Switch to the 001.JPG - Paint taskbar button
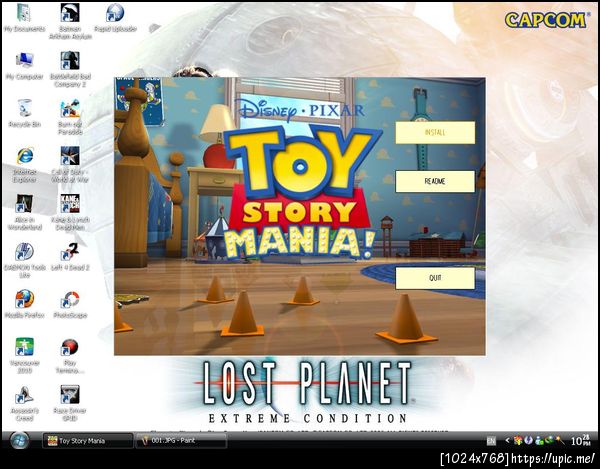The width and height of the screenshot is (600, 469). click(x=181, y=441)
